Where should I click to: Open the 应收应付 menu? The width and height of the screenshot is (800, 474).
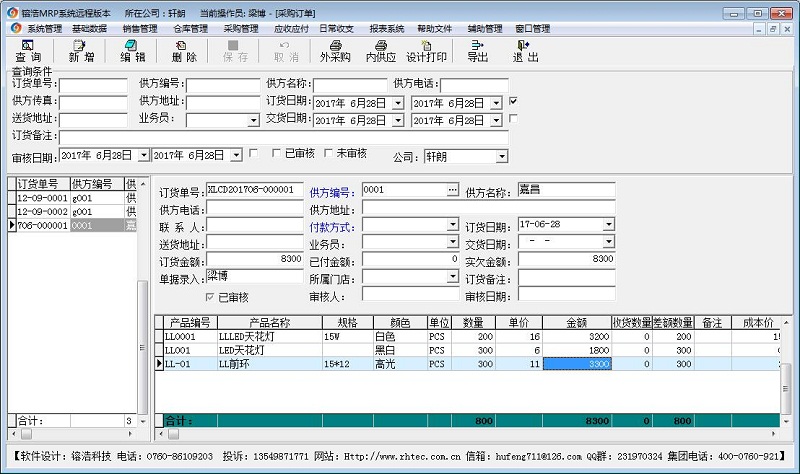(x=291, y=29)
